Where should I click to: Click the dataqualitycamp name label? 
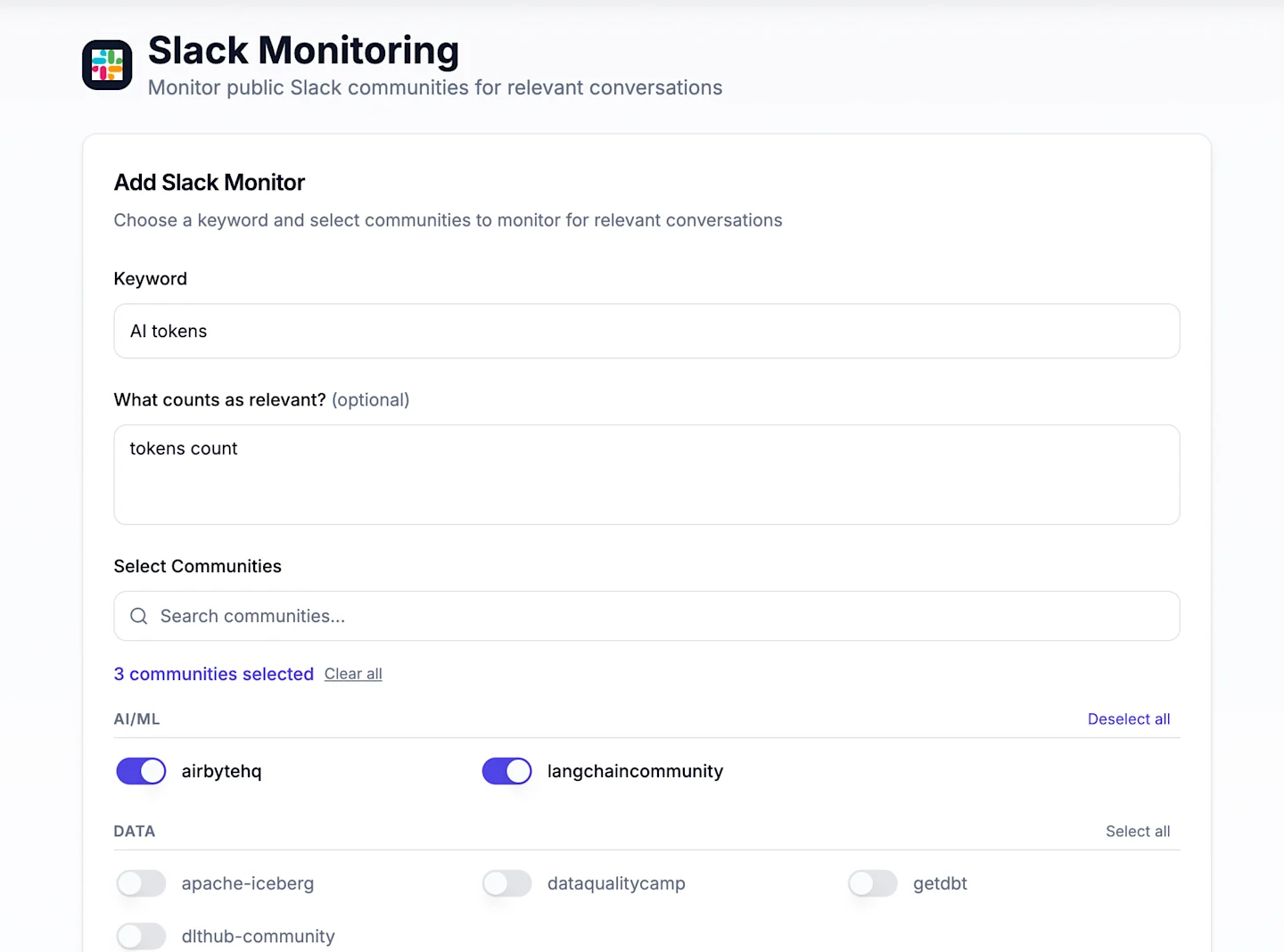(616, 883)
